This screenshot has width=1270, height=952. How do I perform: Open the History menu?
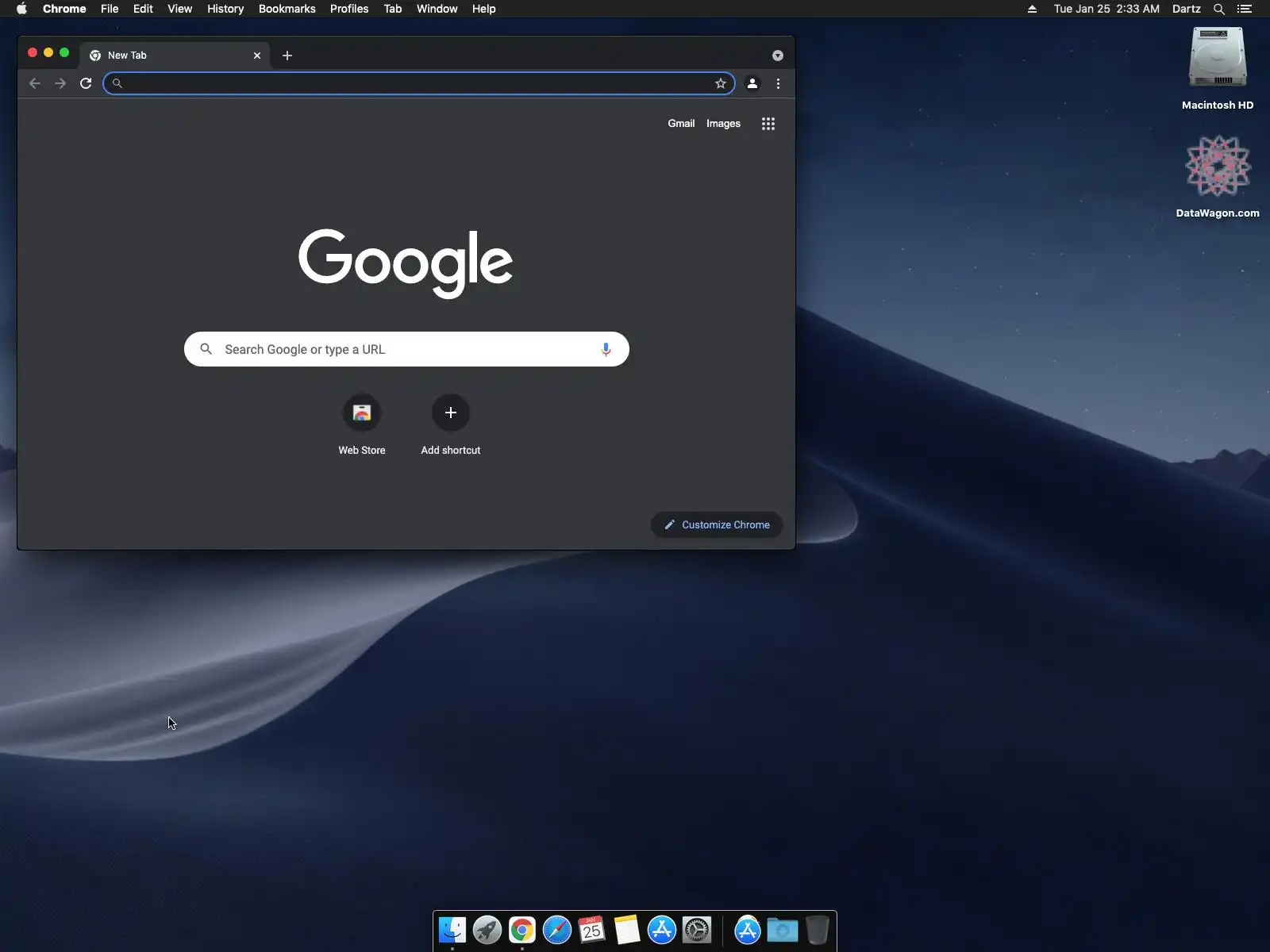(225, 9)
